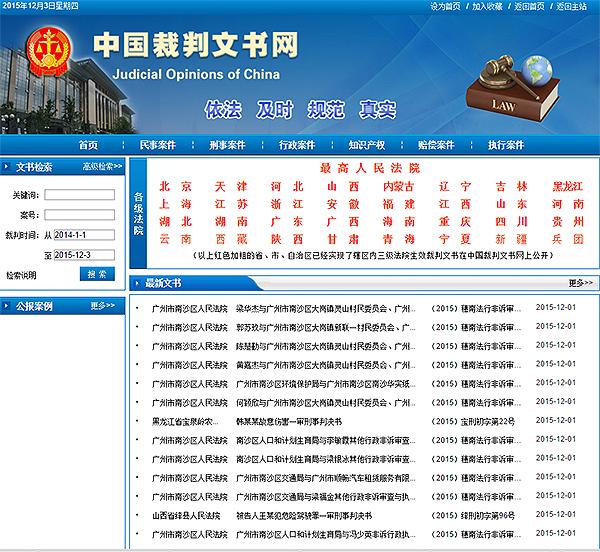Click the 搜索 search button
Image resolution: width=600 pixels, height=552 pixels.
point(97,274)
